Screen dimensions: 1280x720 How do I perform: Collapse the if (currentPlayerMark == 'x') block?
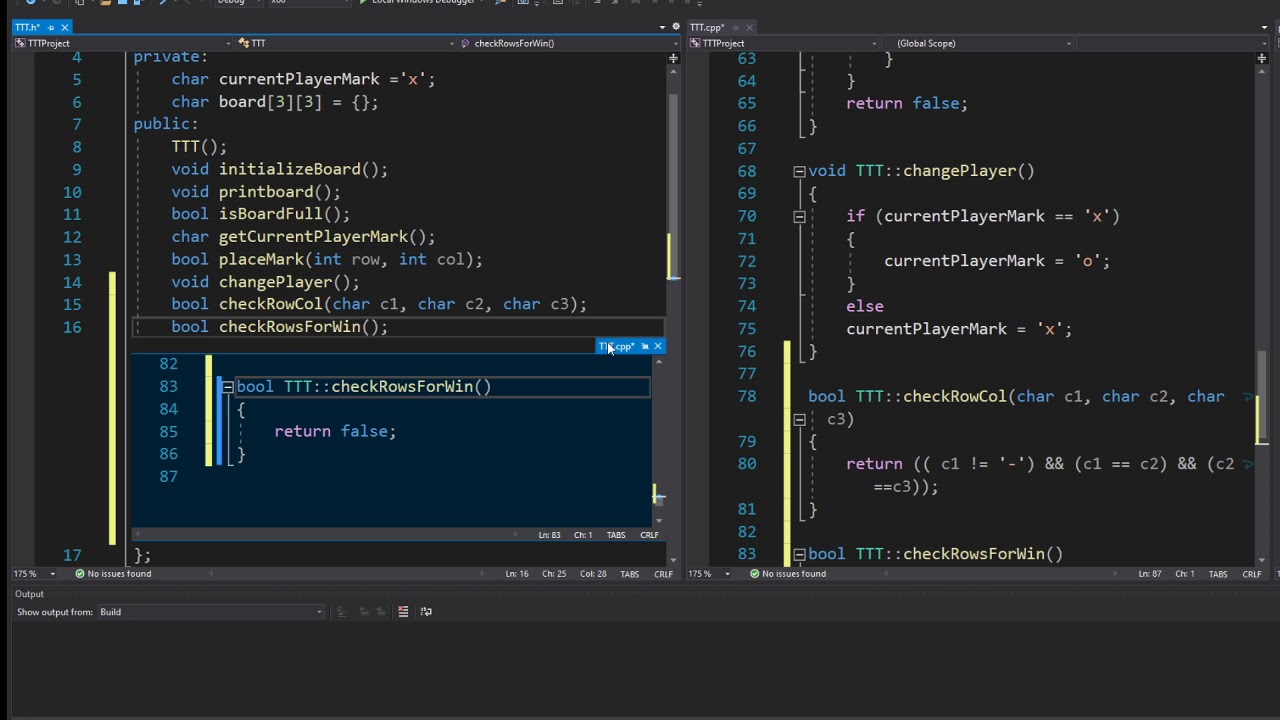point(799,217)
